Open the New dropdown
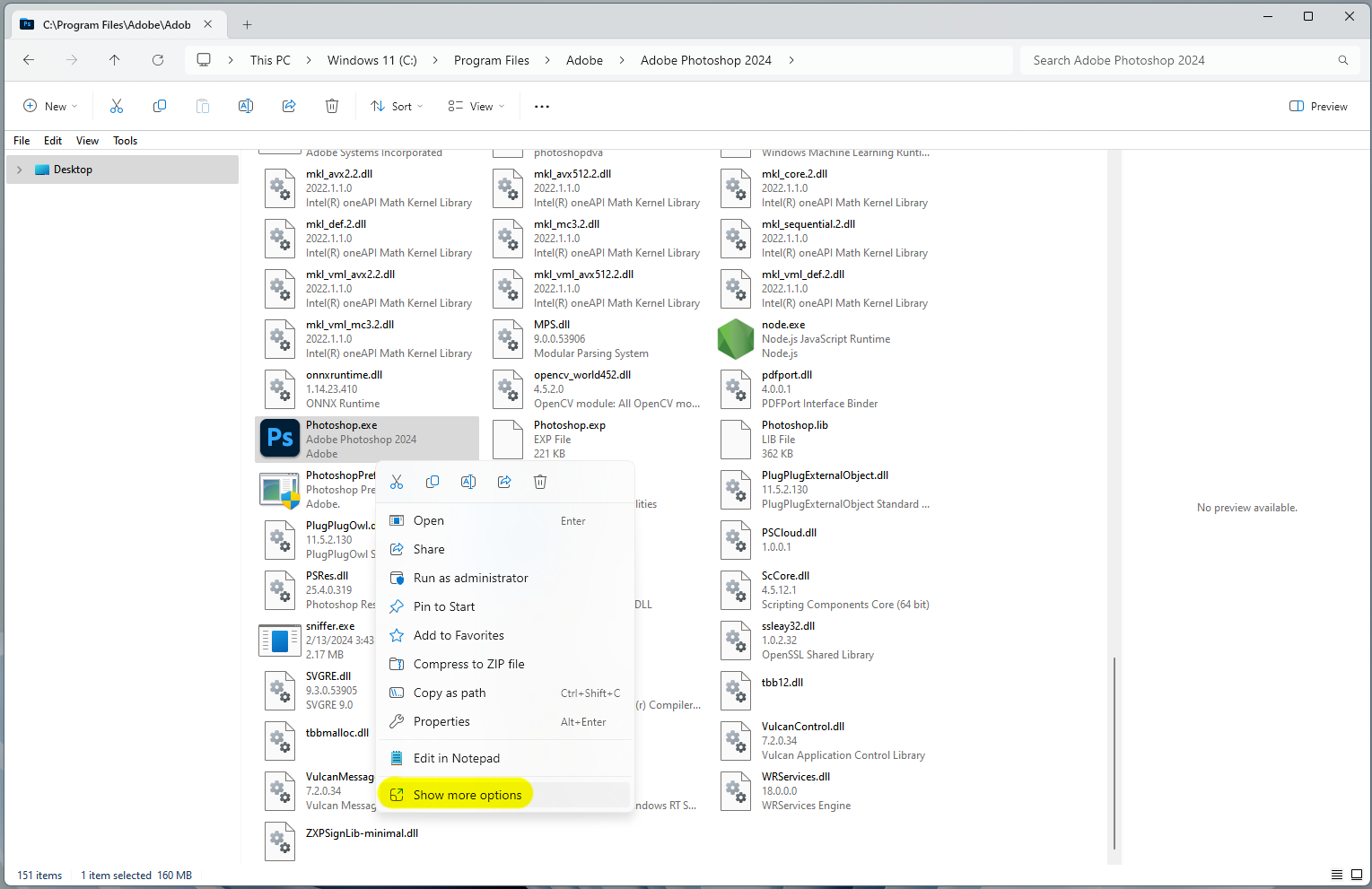Screen dimensions: 1372x889 click(x=50, y=105)
